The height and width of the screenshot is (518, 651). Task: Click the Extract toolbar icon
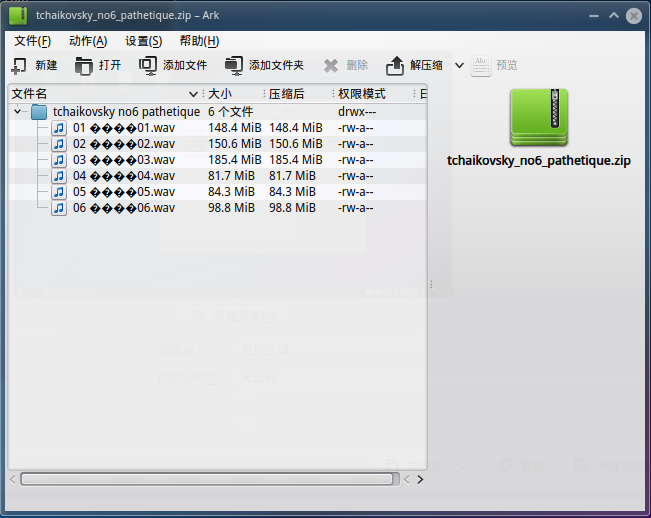tap(394, 66)
